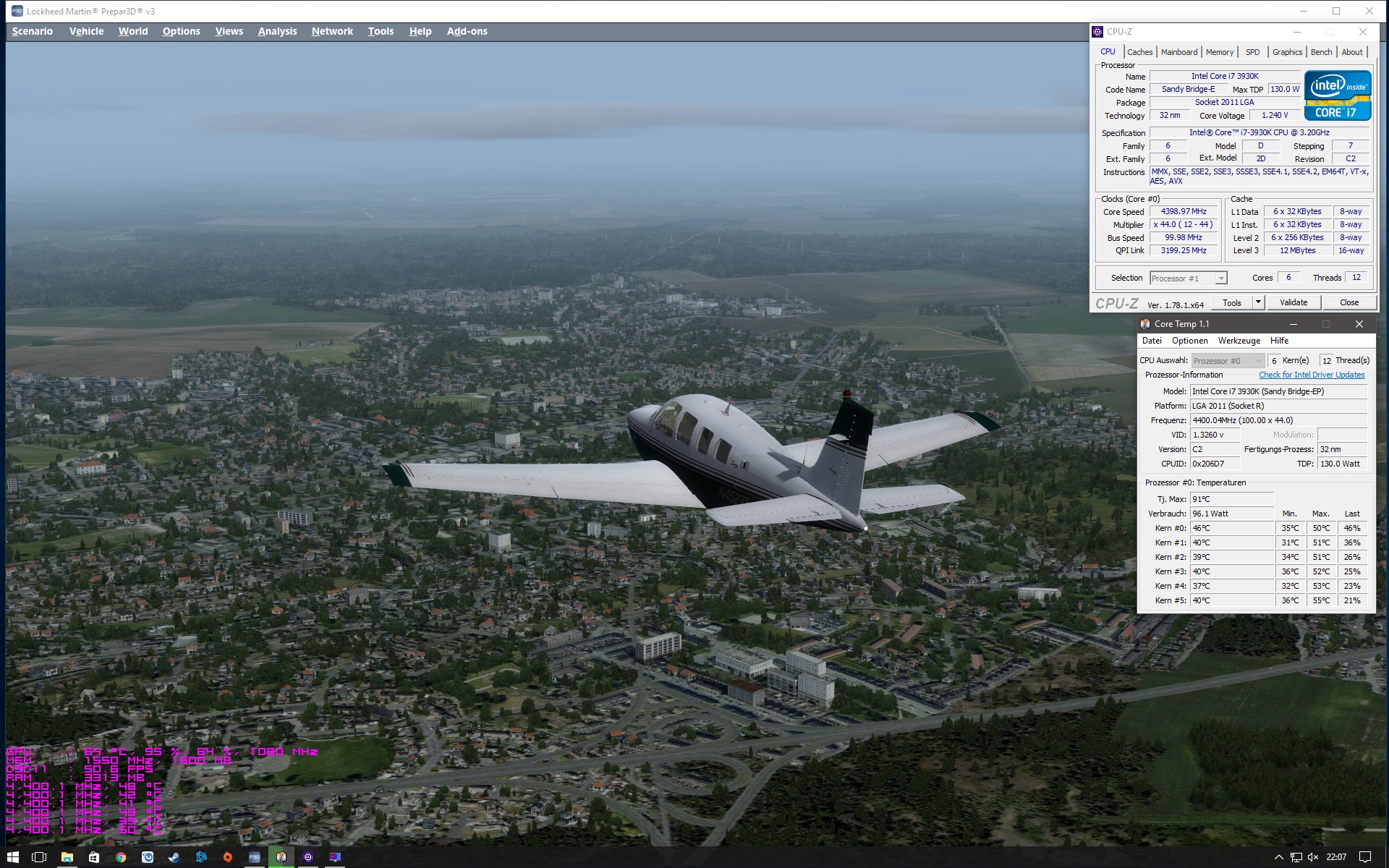The height and width of the screenshot is (868, 1389).
Task: Open File Explorer from the taskbar
Action: pos(67,857)
